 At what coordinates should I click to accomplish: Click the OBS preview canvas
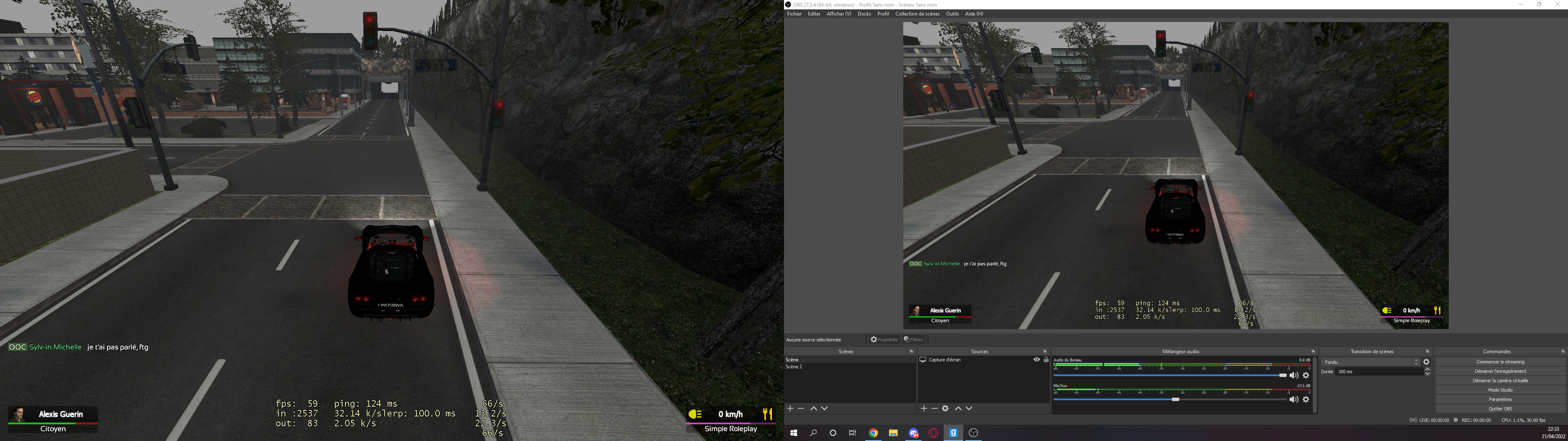point(1176,176)
